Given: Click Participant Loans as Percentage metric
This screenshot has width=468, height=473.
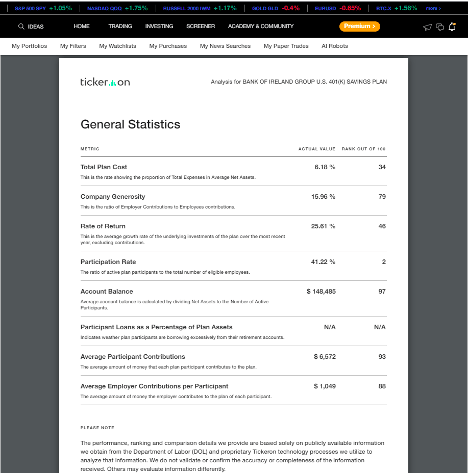Looking at the screenshot, I should pos(156,327).
